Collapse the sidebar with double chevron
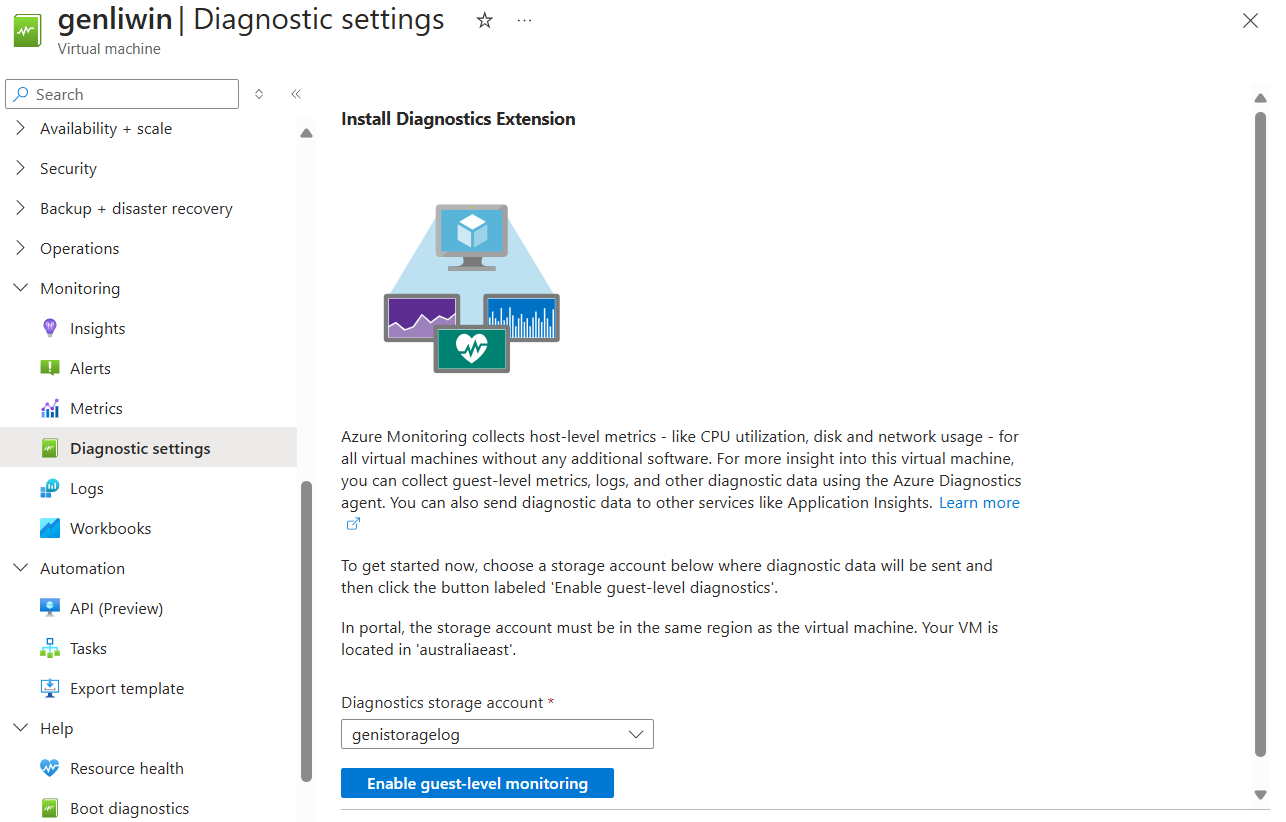This screenshot has height=822, width=1286. [296, 94]
